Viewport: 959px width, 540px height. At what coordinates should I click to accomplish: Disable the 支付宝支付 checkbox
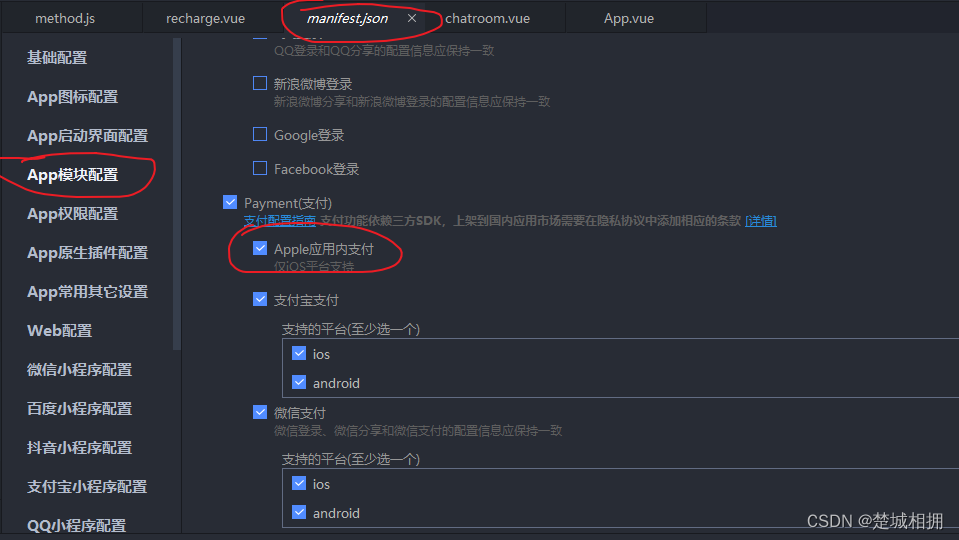click(260, 299)
